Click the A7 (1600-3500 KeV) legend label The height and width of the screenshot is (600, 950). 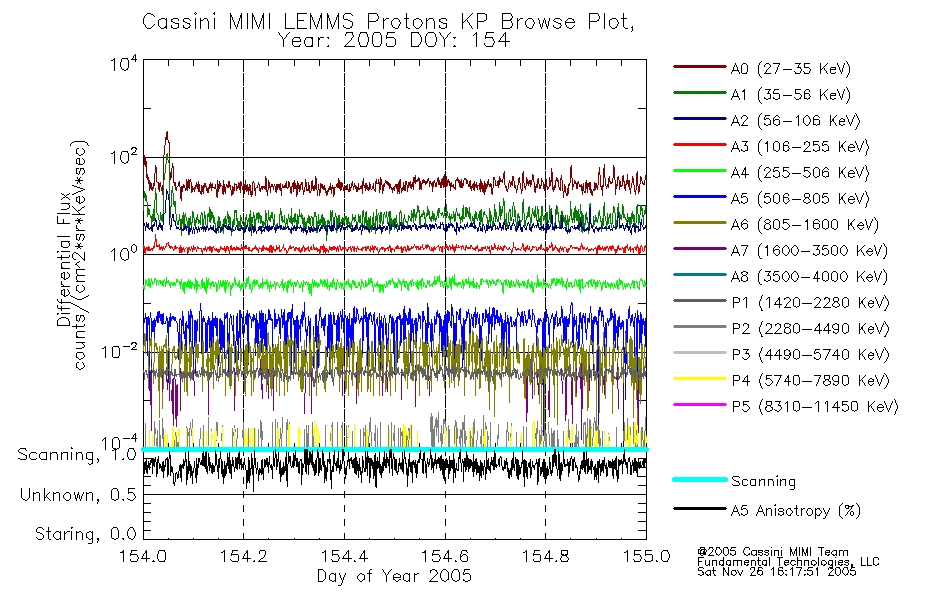pos(809,252)
